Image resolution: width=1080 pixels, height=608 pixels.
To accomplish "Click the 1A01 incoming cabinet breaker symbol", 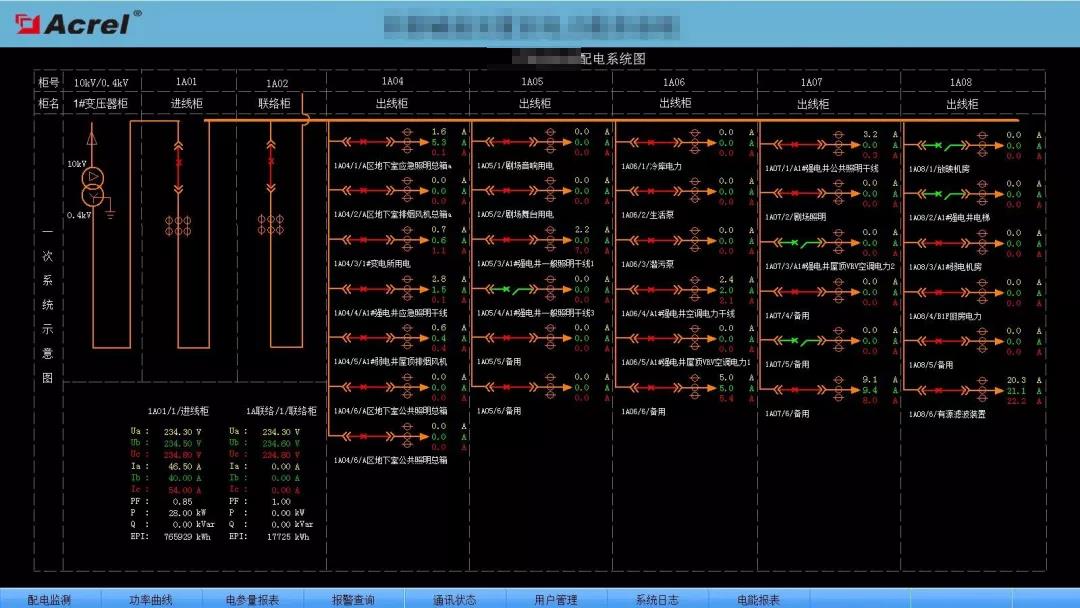I will [x=179, y=161].
